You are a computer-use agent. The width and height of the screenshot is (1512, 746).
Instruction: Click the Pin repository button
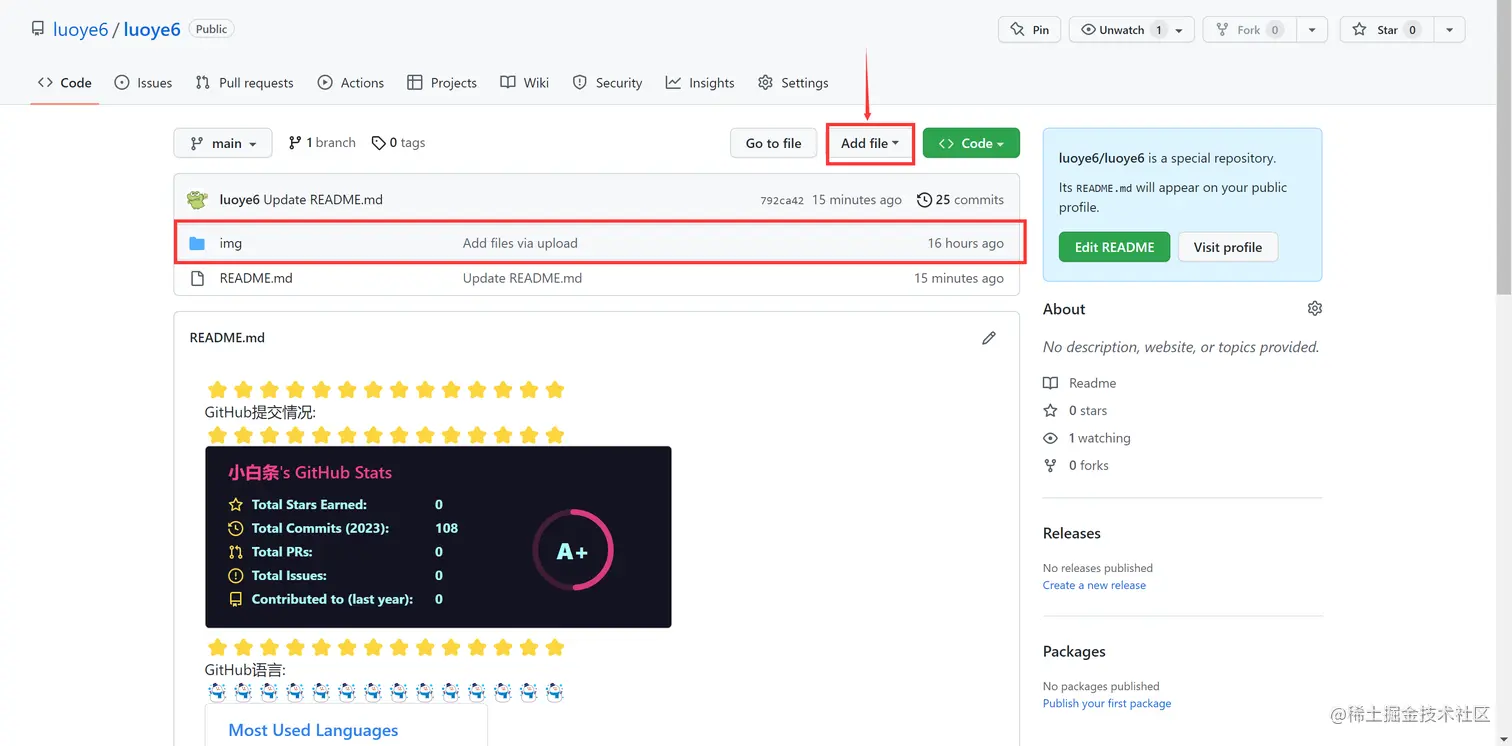(1029, 30)
